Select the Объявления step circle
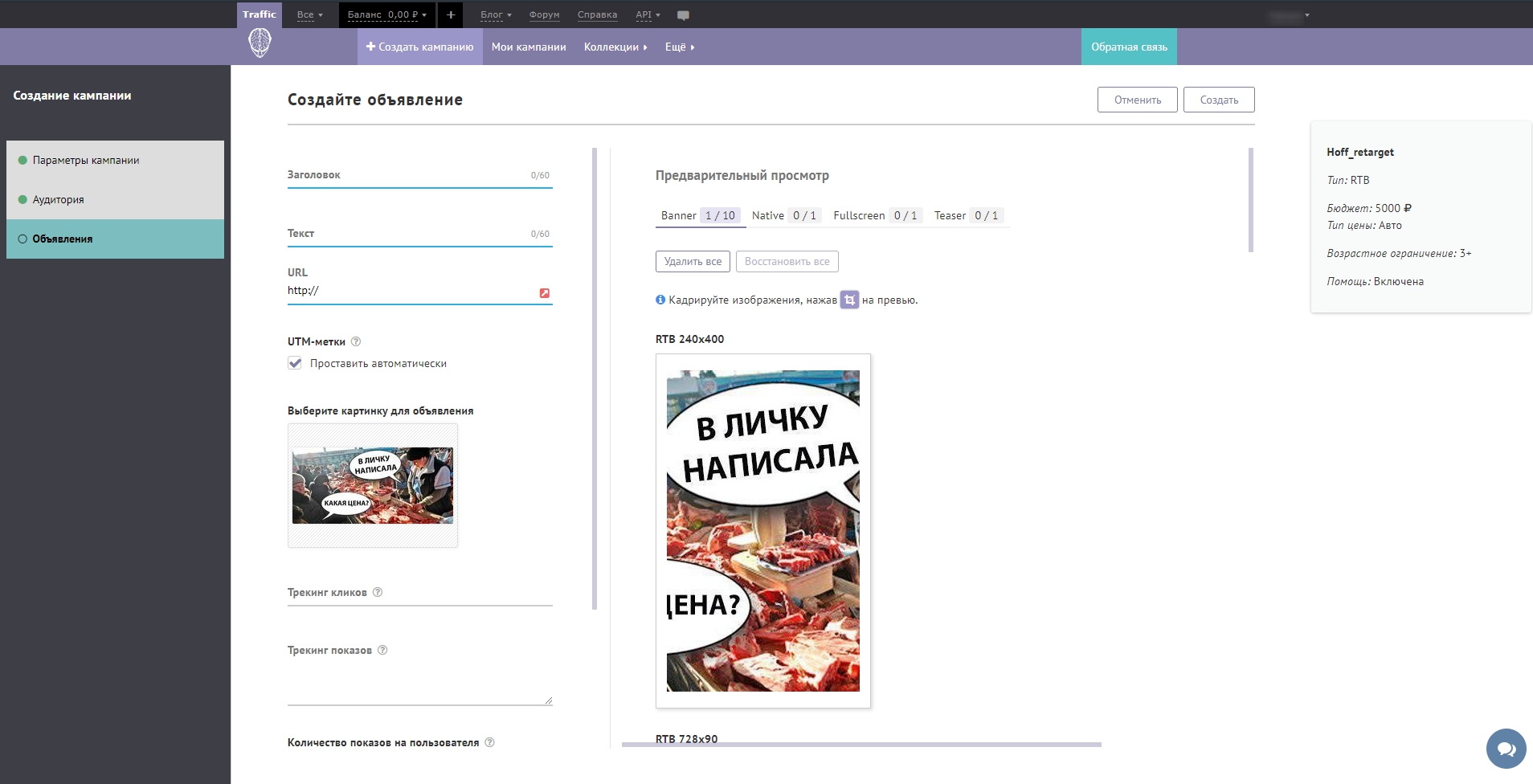Viewport: 1533px width, 784px height. 22,239
